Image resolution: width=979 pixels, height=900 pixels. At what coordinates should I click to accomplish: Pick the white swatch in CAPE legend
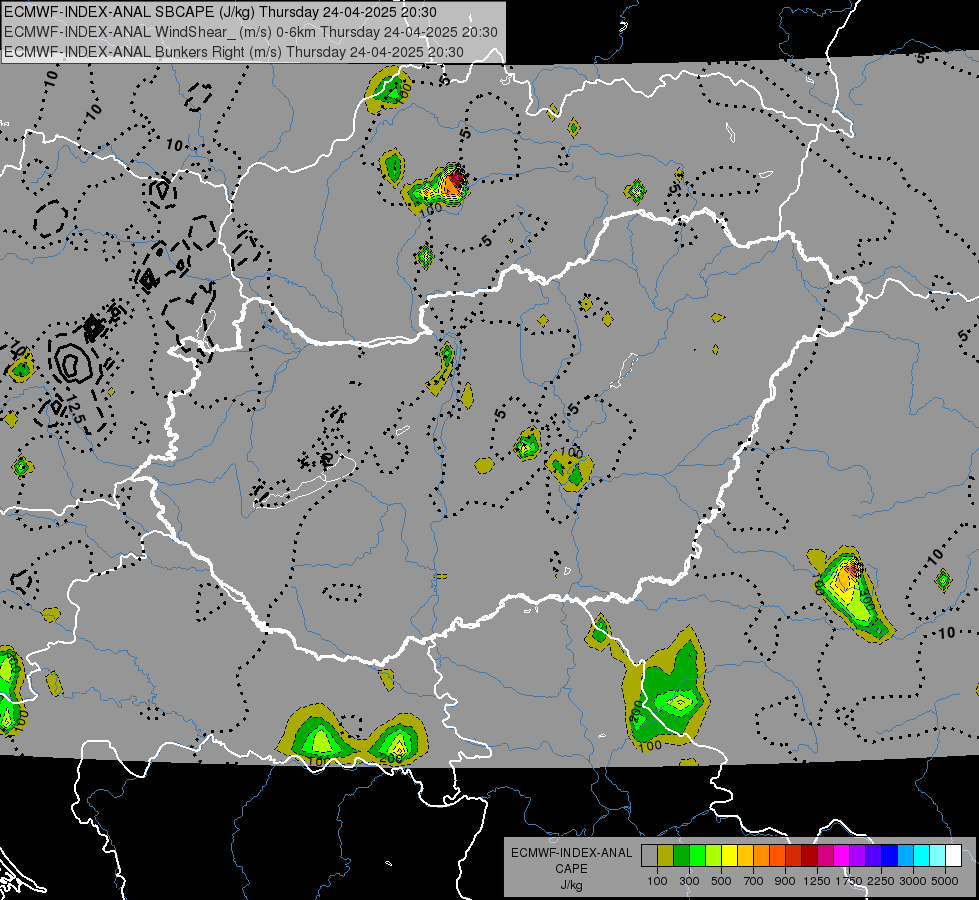tap(953, 855)
